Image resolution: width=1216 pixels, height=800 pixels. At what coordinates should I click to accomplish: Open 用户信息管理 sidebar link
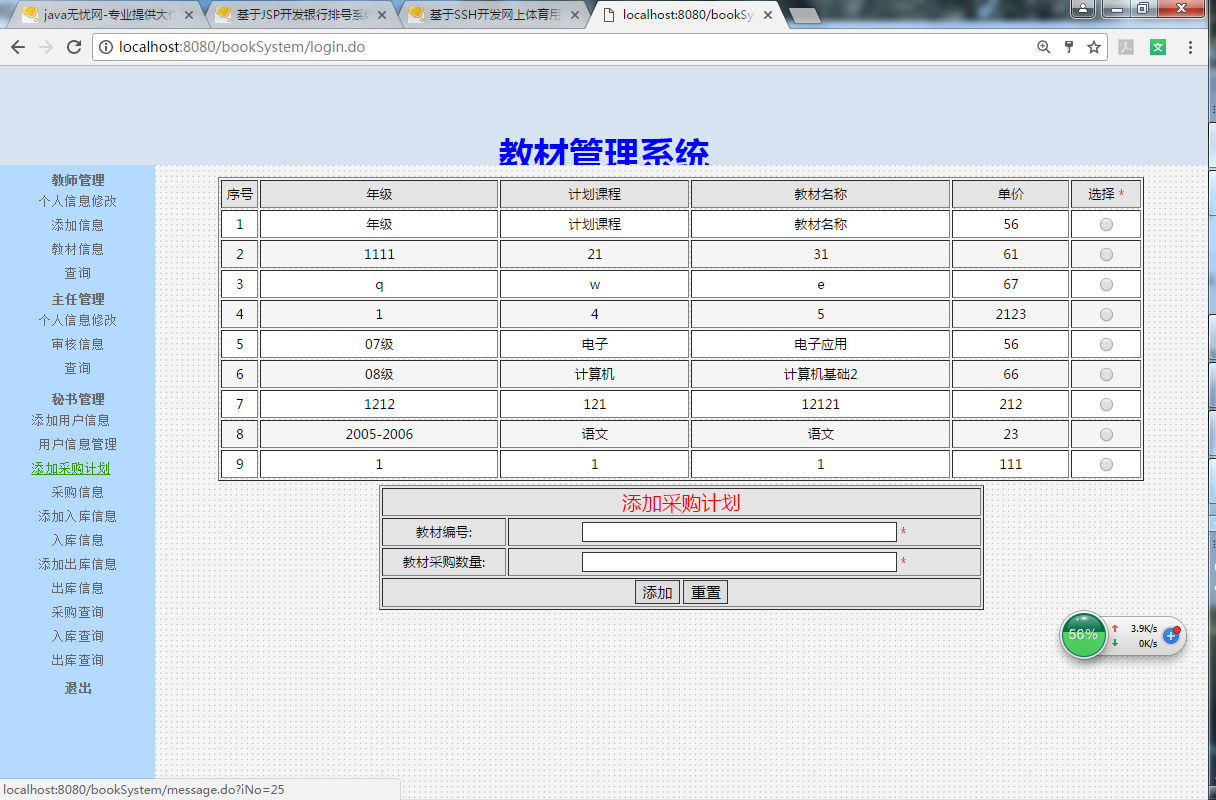click(77, 444)
